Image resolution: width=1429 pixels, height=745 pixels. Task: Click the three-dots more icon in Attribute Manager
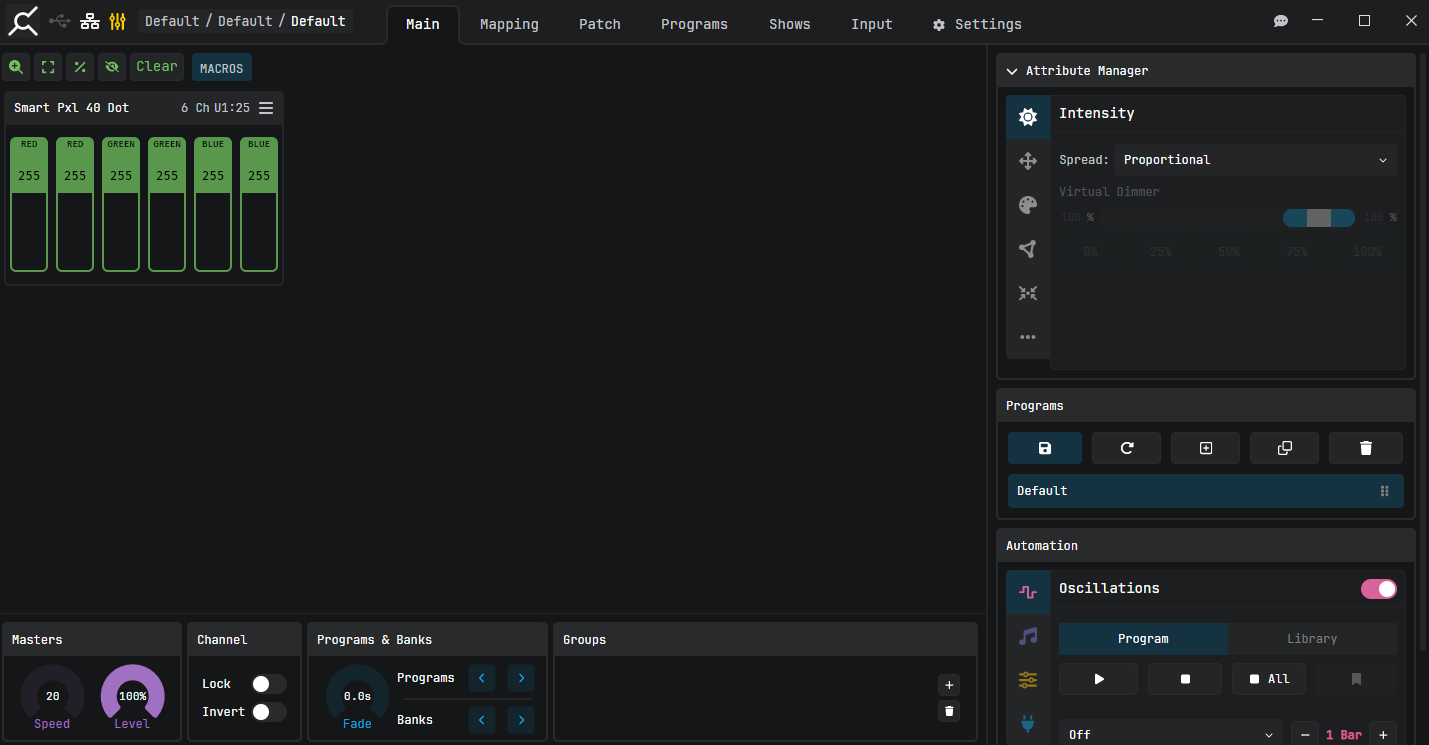click(1028, 337)
